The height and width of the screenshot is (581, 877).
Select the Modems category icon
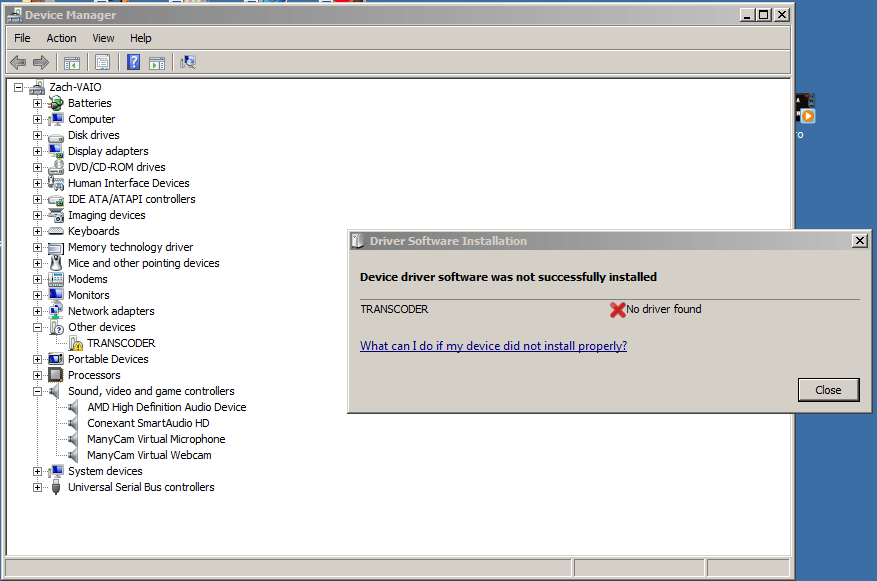coord(56,279)
